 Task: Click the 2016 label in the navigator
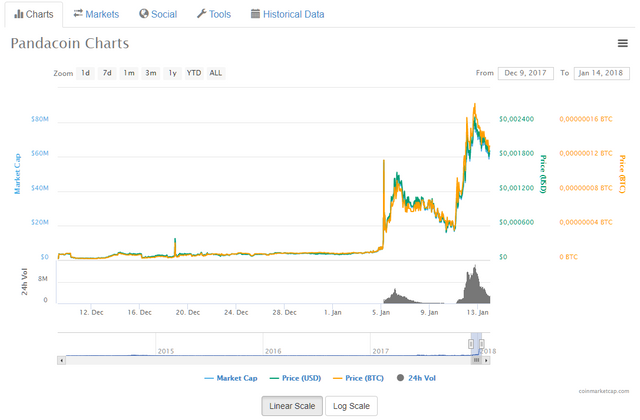(x=273, y=351)
